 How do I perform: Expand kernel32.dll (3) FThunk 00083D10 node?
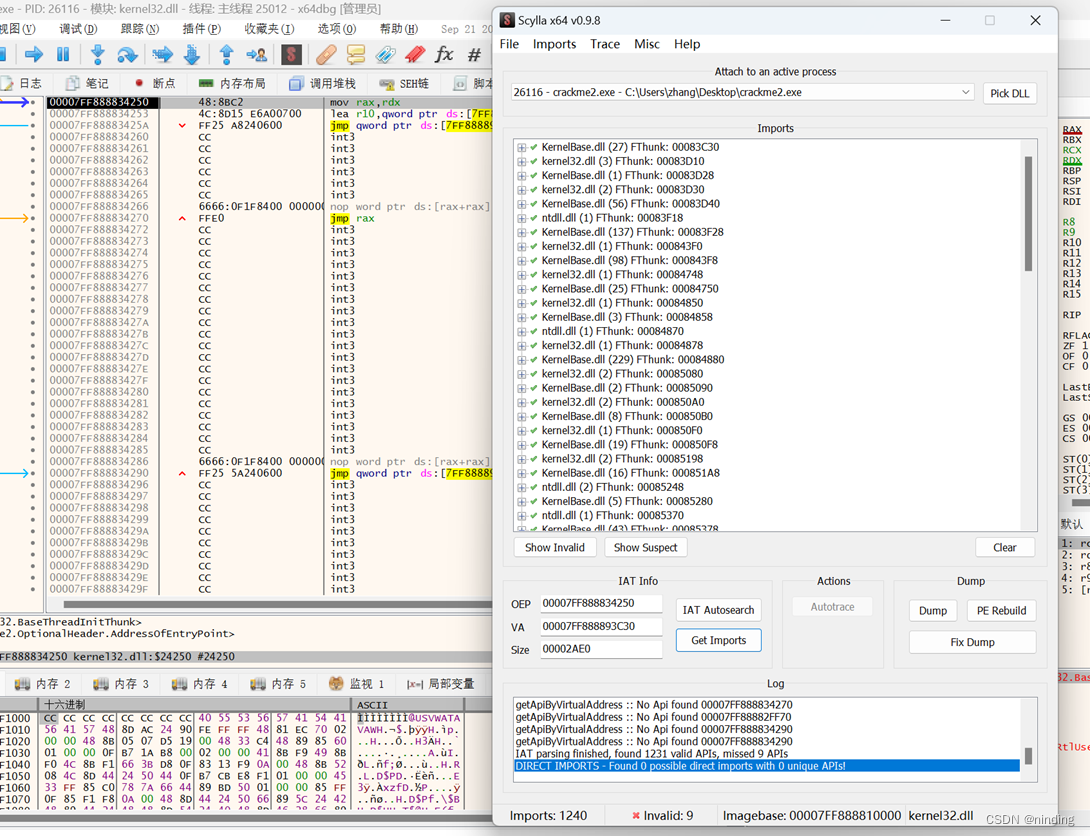coord(521,161)
